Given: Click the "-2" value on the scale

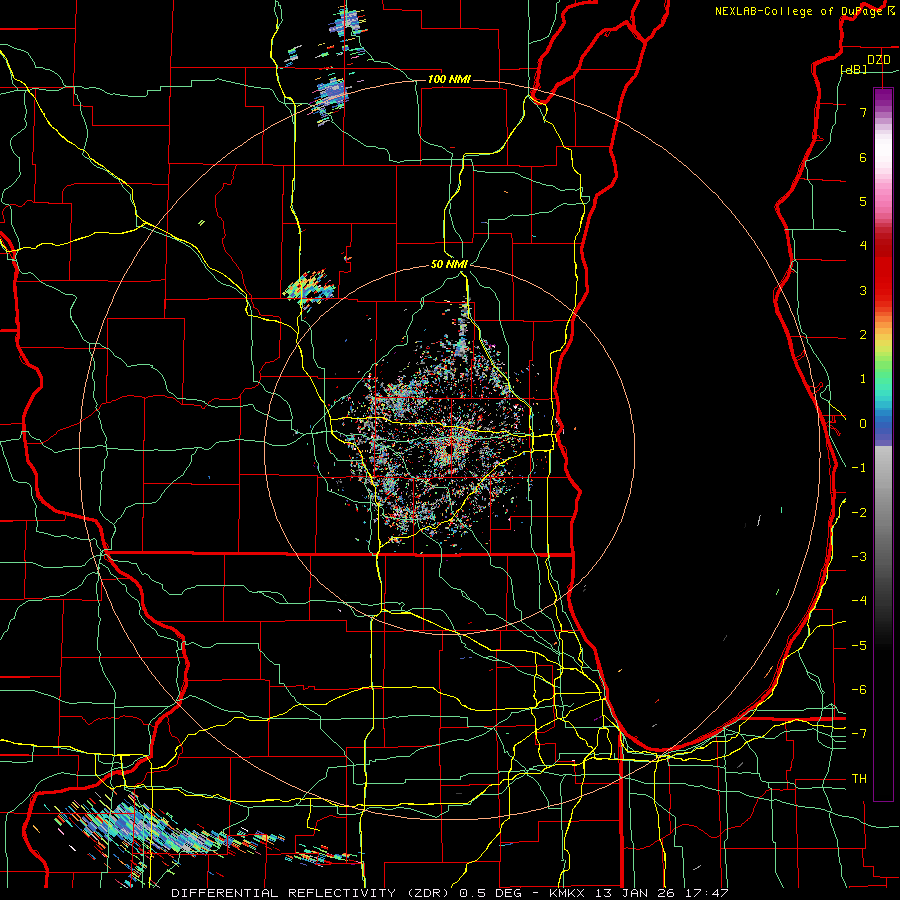Looking at the screenshot, I should [x=859, y=513].
